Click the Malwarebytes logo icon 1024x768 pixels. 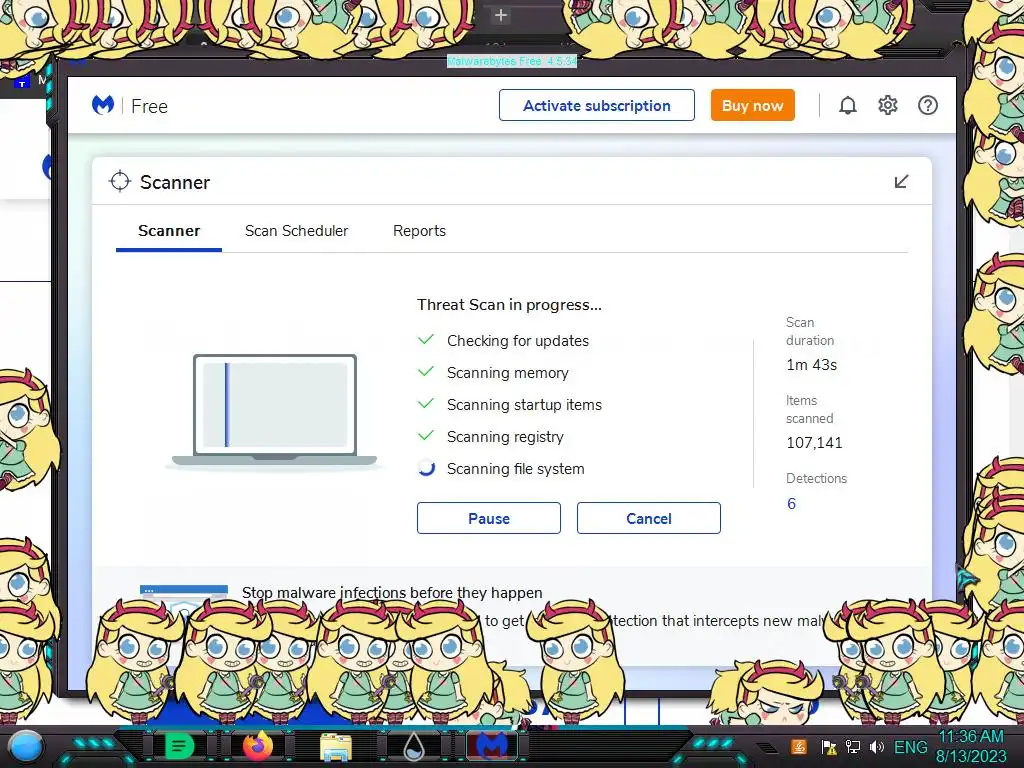[103, 105]
